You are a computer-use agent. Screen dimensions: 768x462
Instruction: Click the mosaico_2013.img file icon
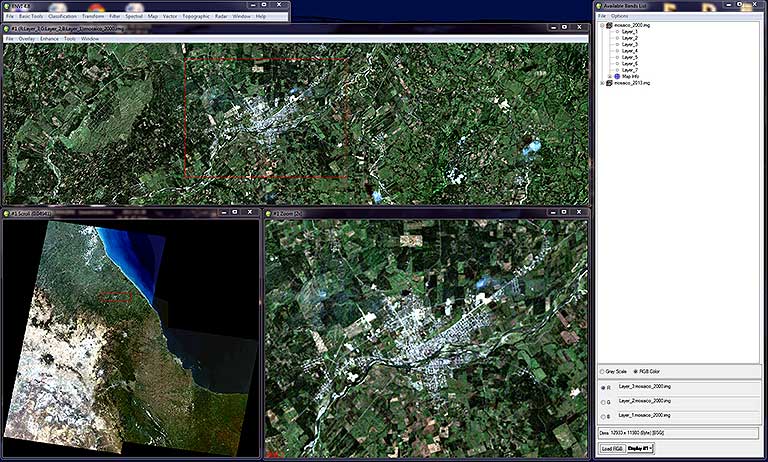point(609,83)
